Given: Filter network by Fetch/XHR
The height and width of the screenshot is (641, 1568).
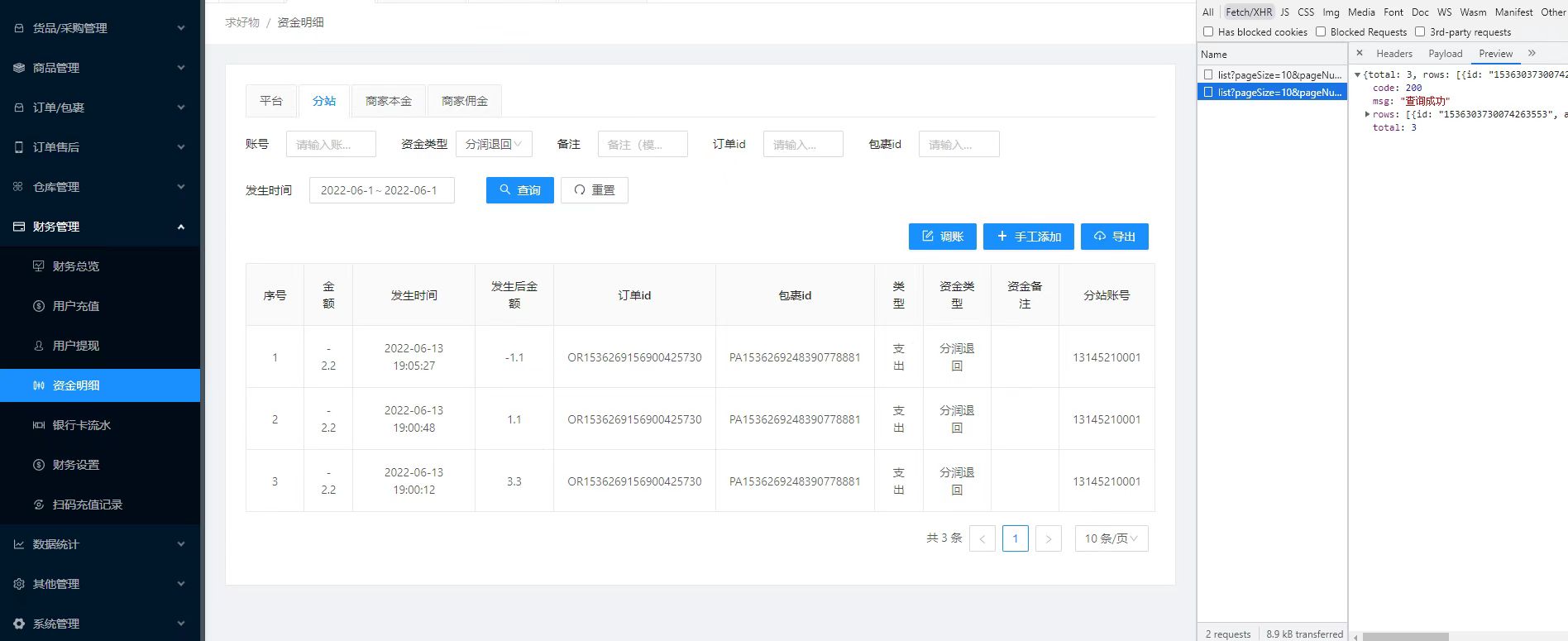Looking at the screenshot, I should [x=1249, y=12].
